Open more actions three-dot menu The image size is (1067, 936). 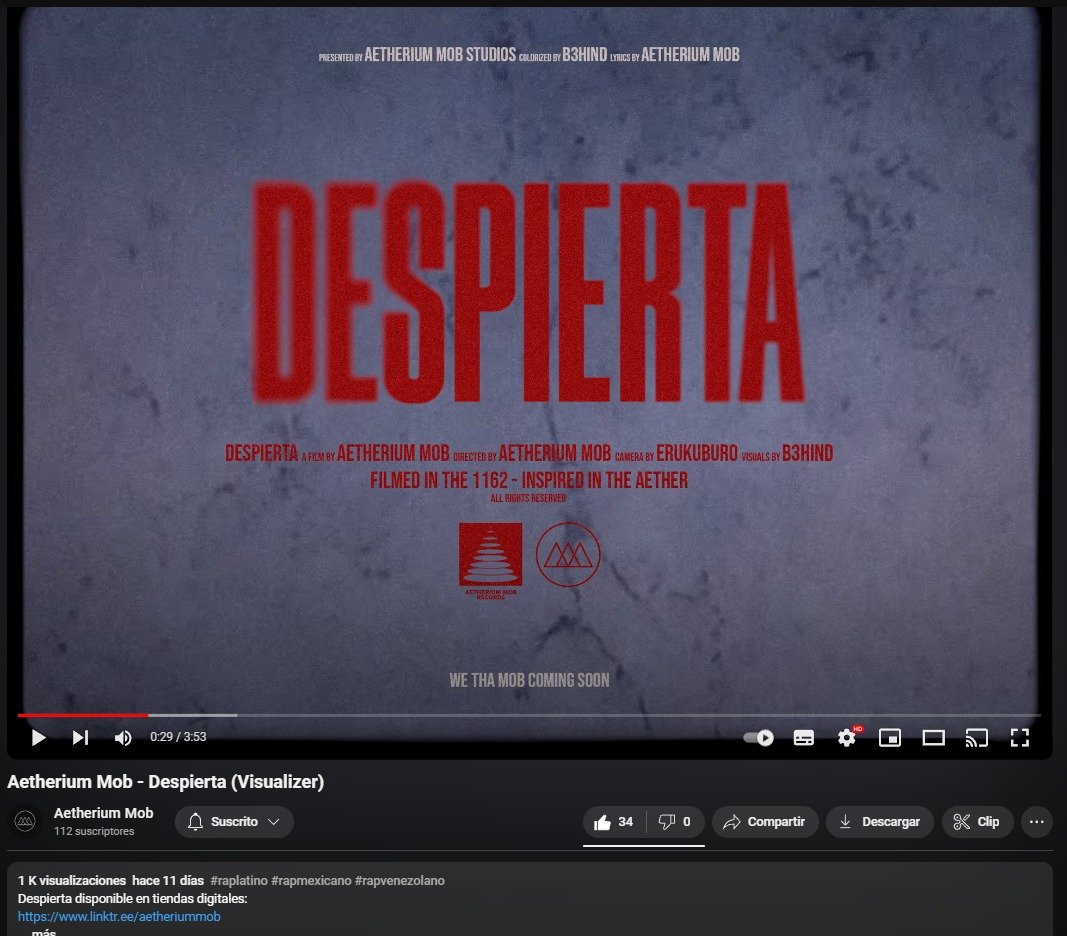point(1036,822)
